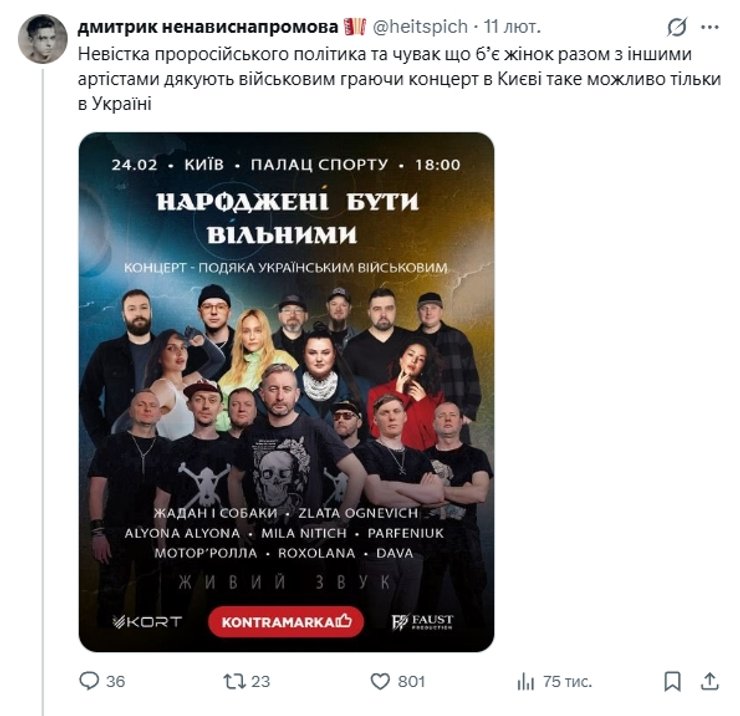Open дмитрик ненависнапромова display name

208,27
